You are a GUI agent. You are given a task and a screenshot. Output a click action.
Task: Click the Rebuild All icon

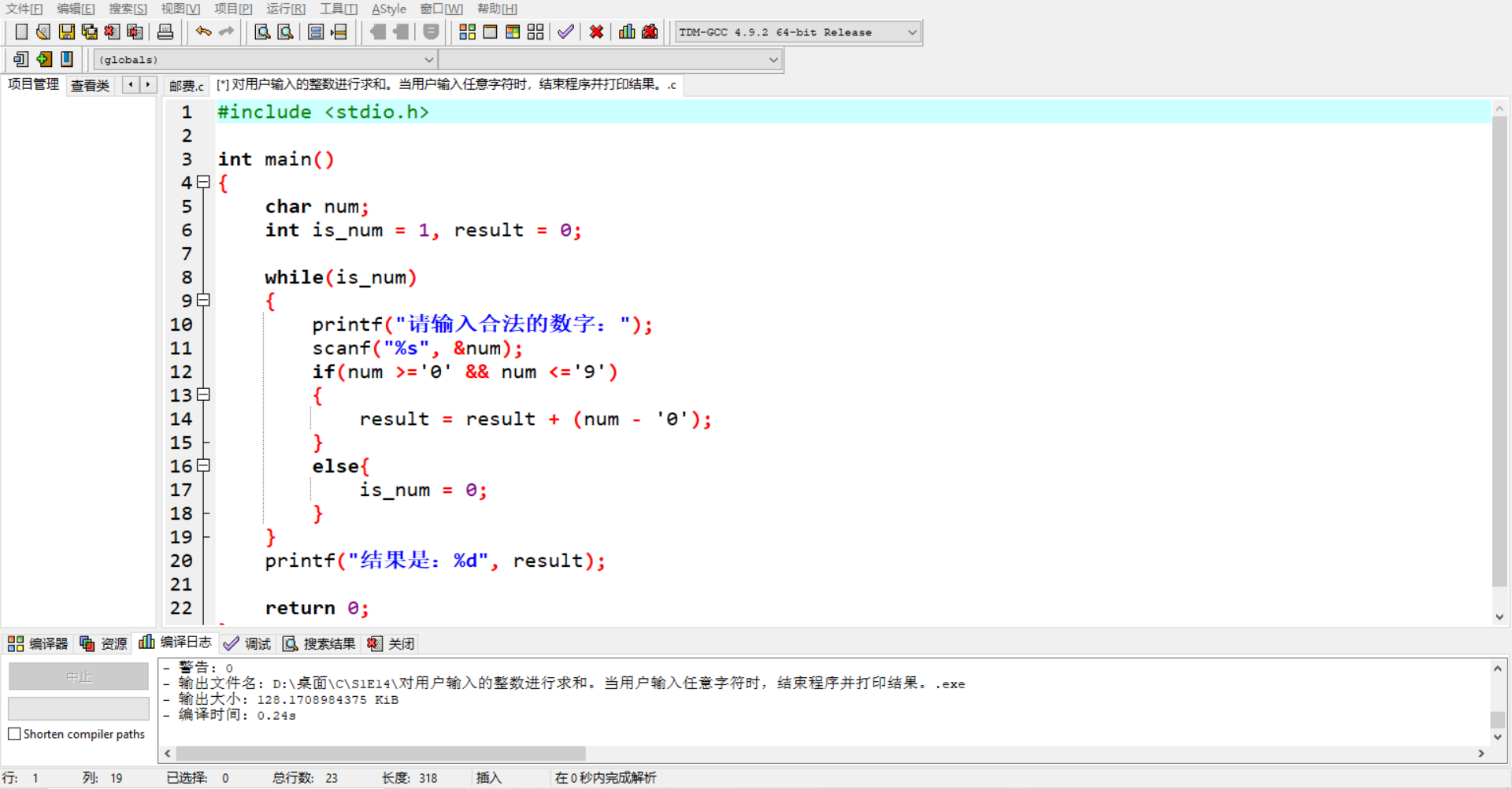[535, 31]
